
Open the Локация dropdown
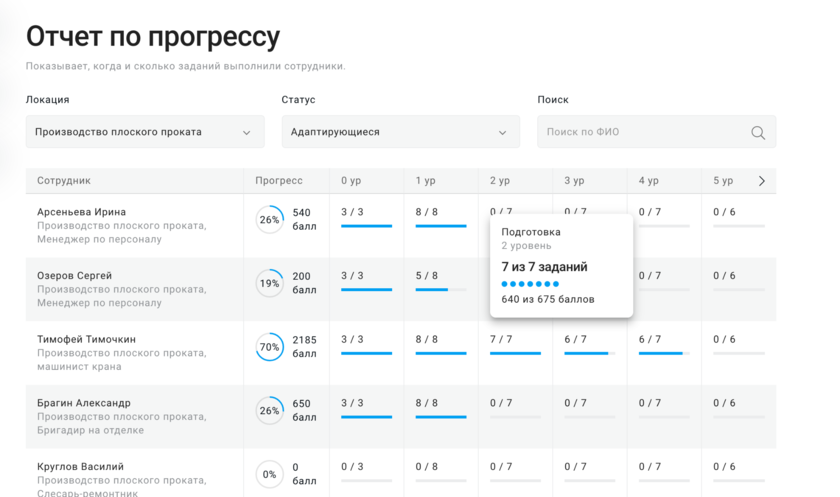(145, 132)
